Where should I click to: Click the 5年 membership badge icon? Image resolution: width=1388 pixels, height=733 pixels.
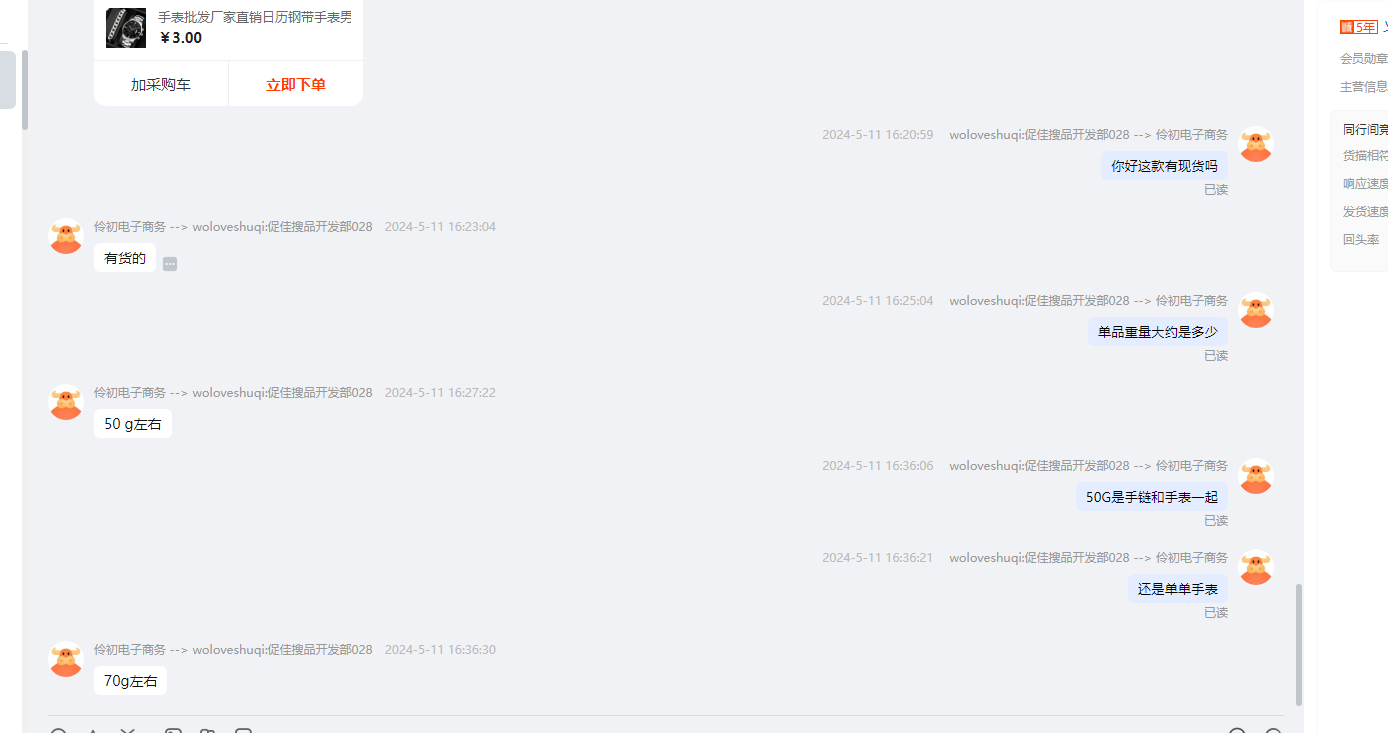[x=1359, y=27]
